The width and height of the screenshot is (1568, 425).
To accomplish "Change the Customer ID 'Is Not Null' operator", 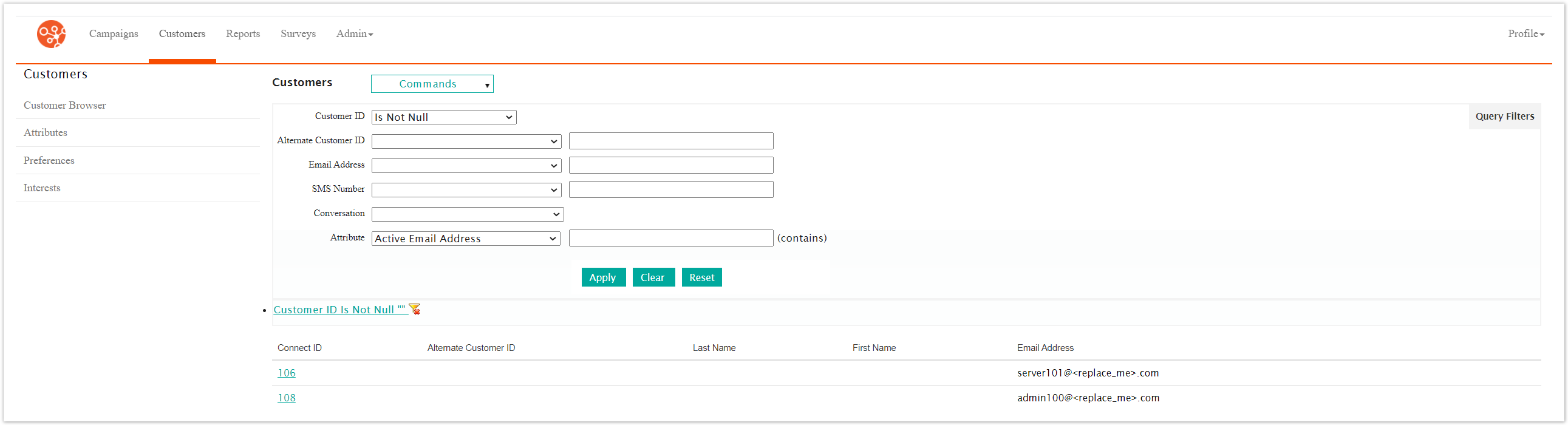I will tap(444, 118).
